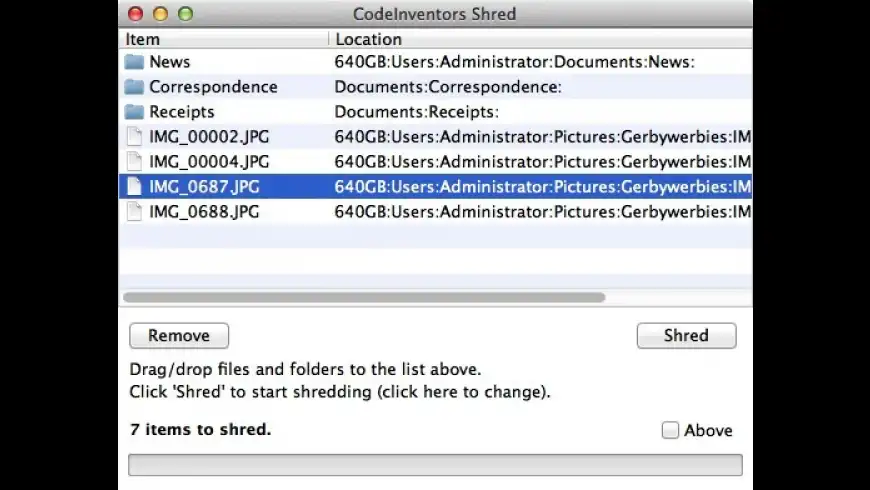Sort list by the Location column header
The height and width of the screenshot is (490, 870).
click(x=368, y=39)
